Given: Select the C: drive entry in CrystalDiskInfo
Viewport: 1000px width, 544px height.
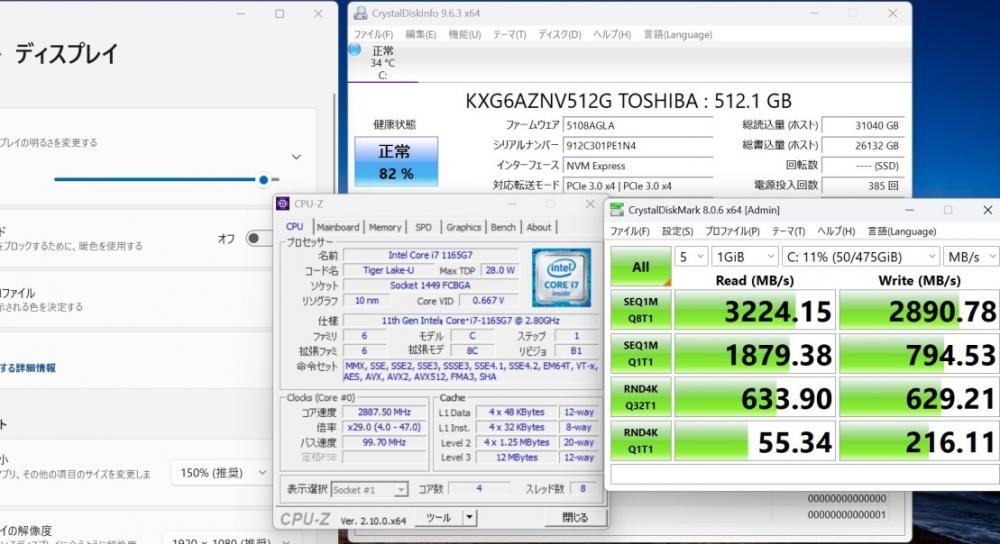Looking at the screenshot, I should 383,63.
